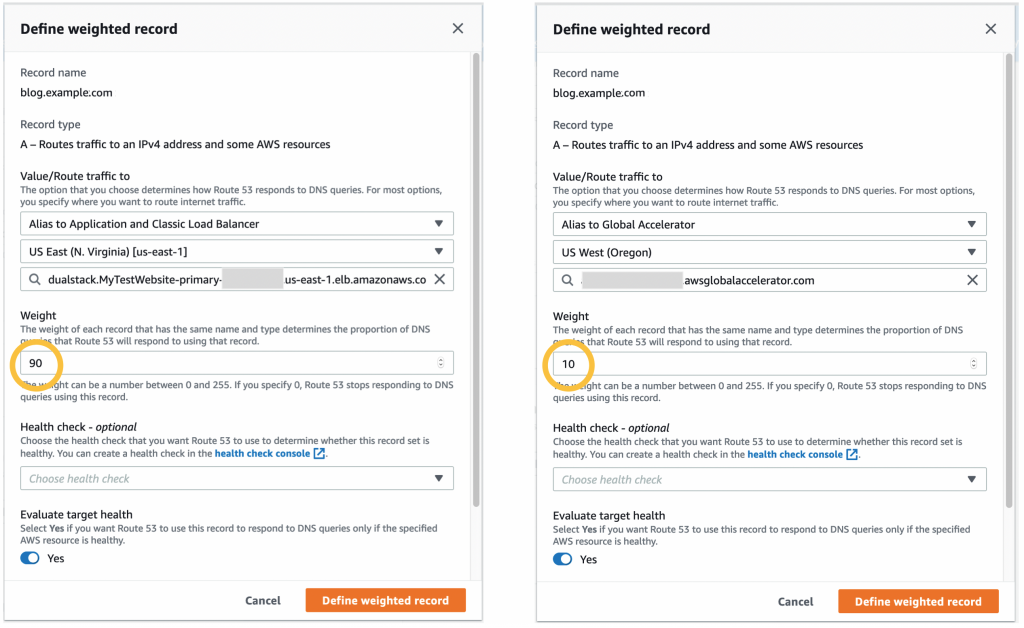1024x628 pixels.
Task: Clear the load balancer endpoint using the X icon
Action: coord(439,279)
